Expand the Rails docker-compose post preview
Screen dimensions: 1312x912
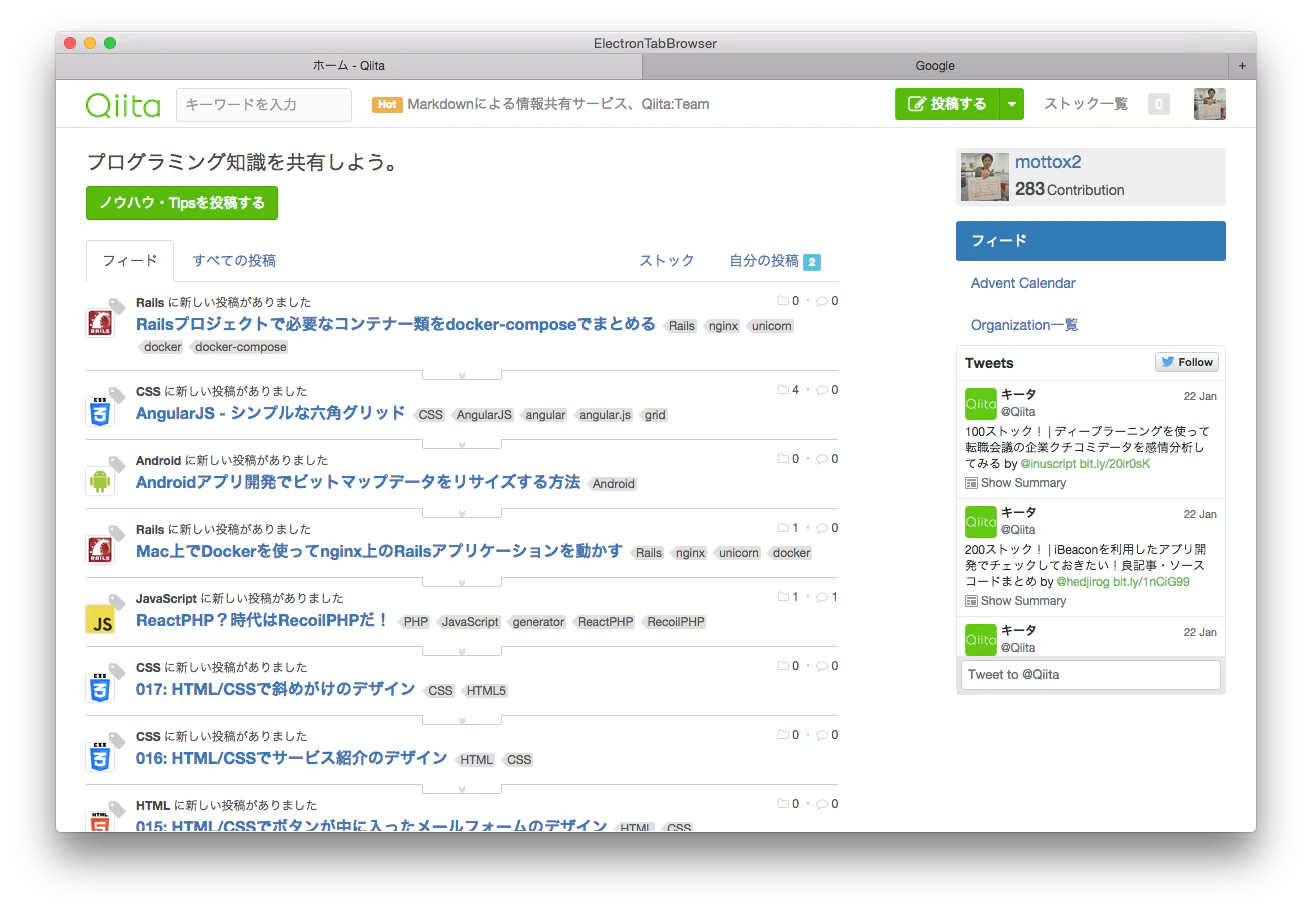(462, 375)
